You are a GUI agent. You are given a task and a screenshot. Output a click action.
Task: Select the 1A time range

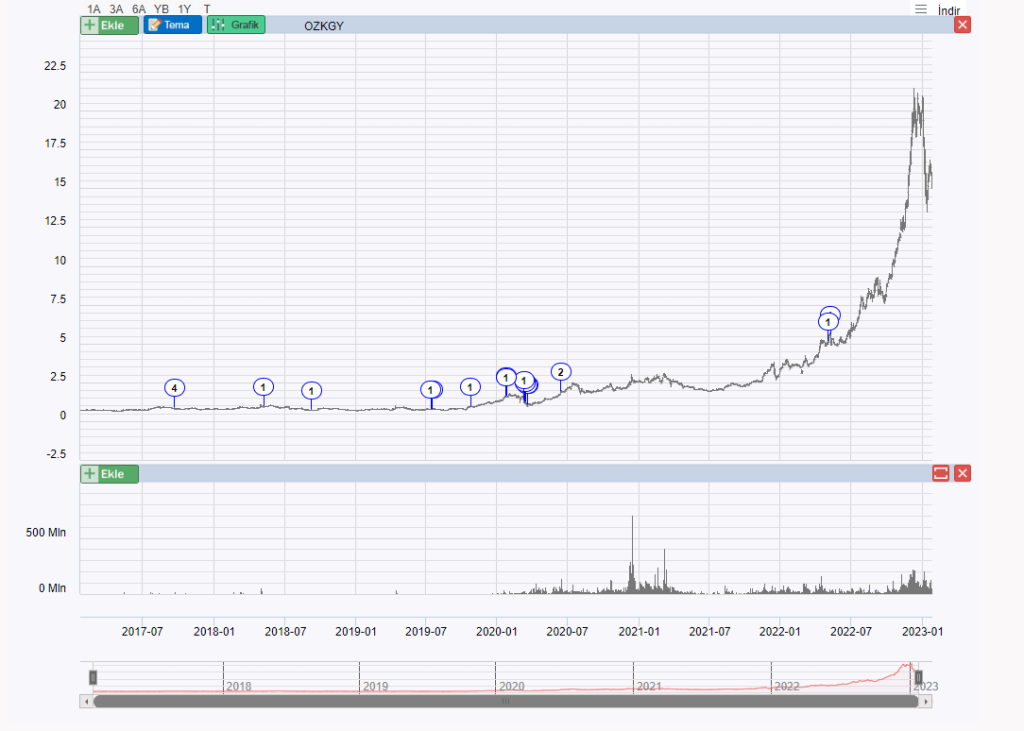click(94, 8)
